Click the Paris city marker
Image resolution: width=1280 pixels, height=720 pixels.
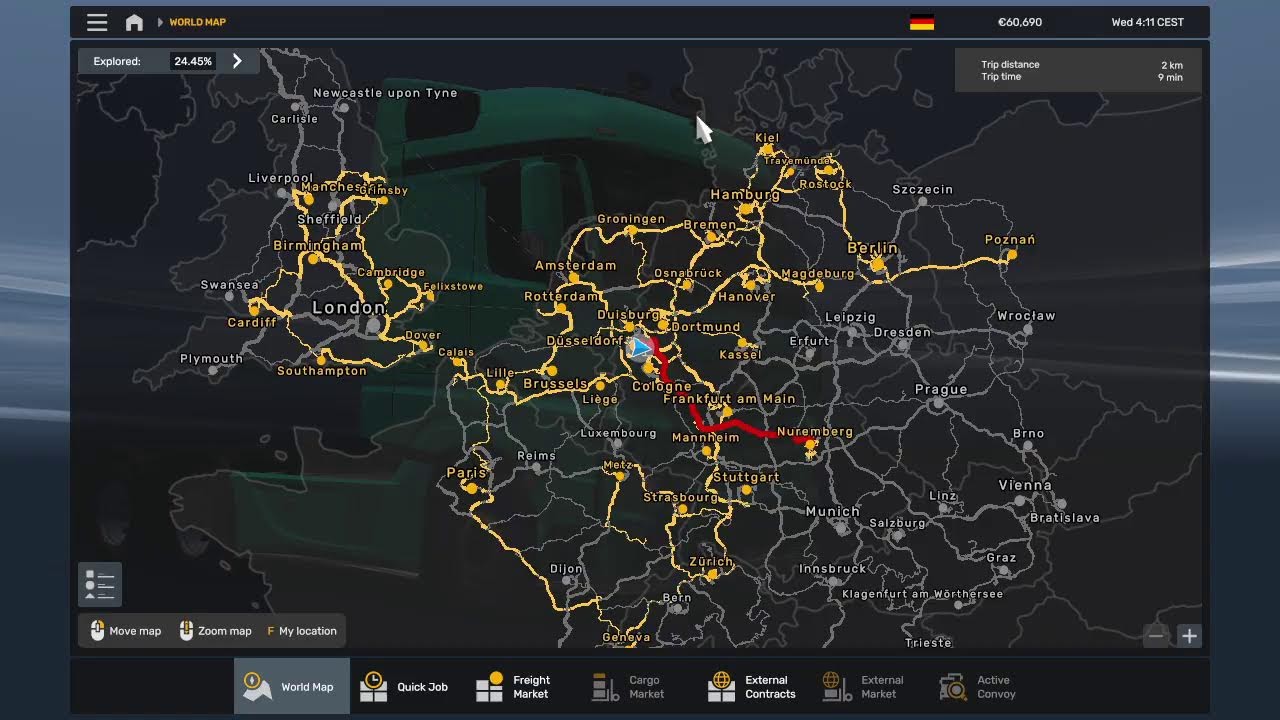[472, 488]
